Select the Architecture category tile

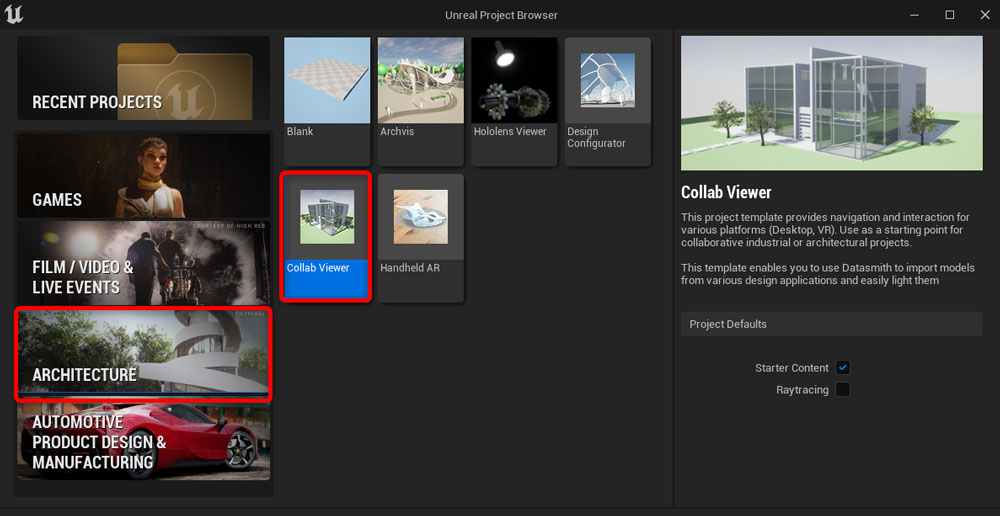click(143, 353)
